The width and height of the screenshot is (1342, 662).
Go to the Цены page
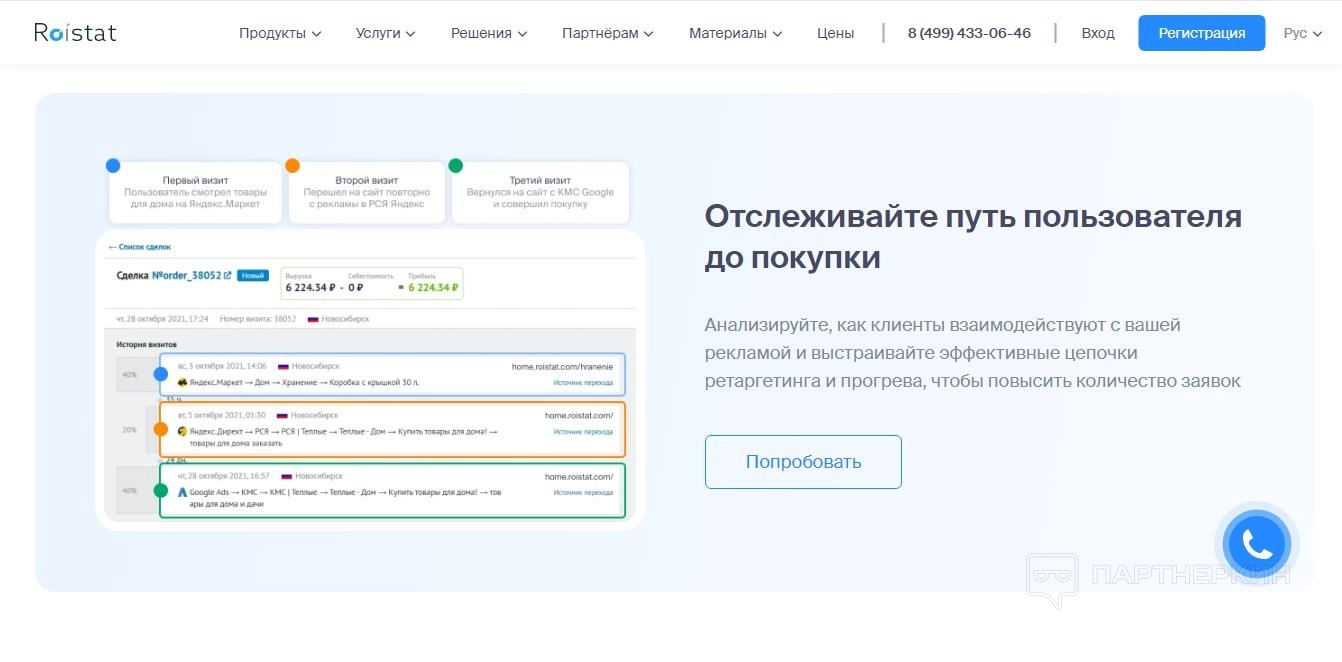pos(835,33)
